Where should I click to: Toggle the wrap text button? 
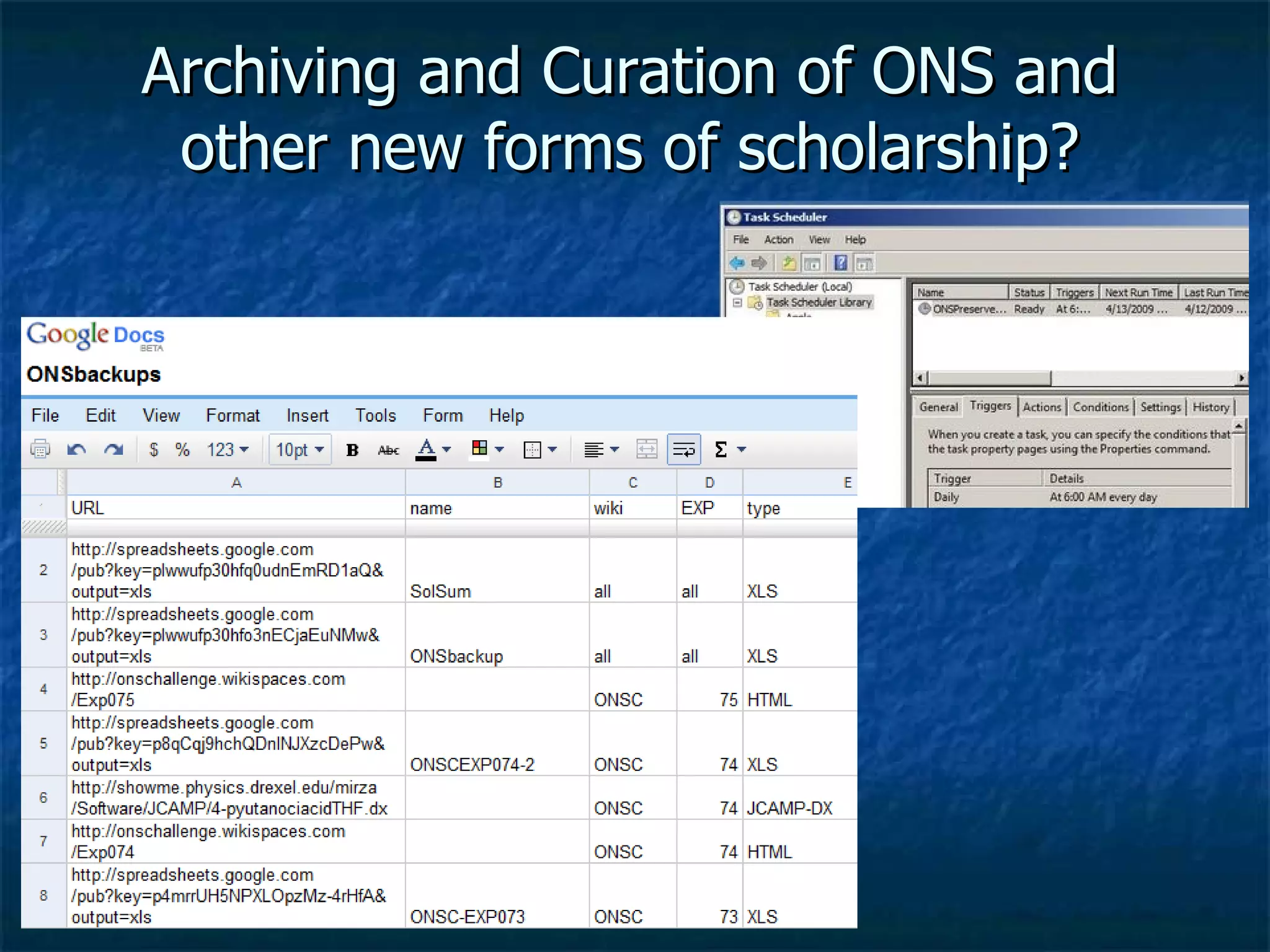(x=684, y=449)
